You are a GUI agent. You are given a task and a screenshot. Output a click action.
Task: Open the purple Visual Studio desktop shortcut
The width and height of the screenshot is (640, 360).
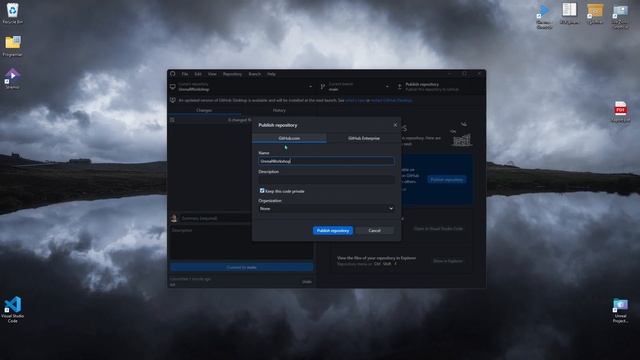pyautogui.click(x=13, y=78)
